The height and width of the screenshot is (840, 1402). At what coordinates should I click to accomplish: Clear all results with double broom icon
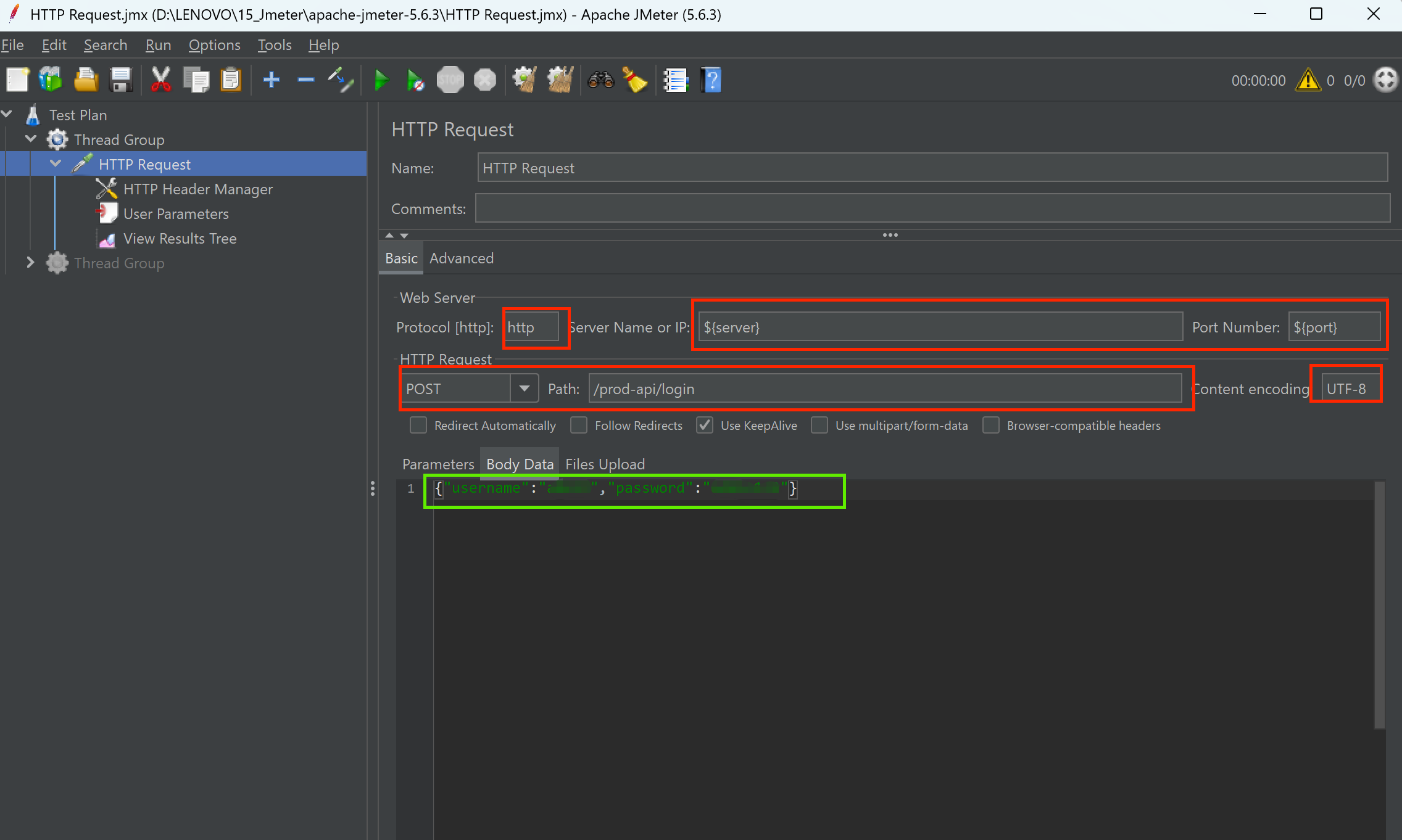click(x=560, y=80)
